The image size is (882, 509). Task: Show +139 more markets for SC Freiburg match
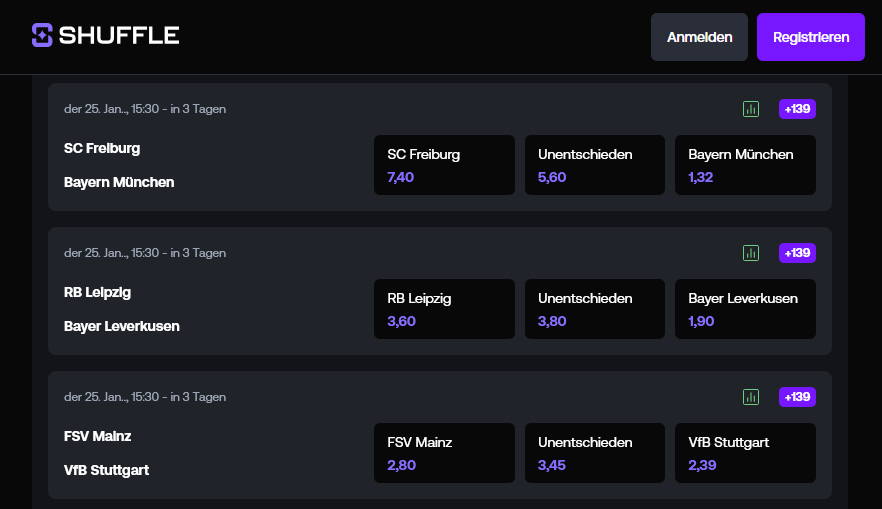coord(797,109)
